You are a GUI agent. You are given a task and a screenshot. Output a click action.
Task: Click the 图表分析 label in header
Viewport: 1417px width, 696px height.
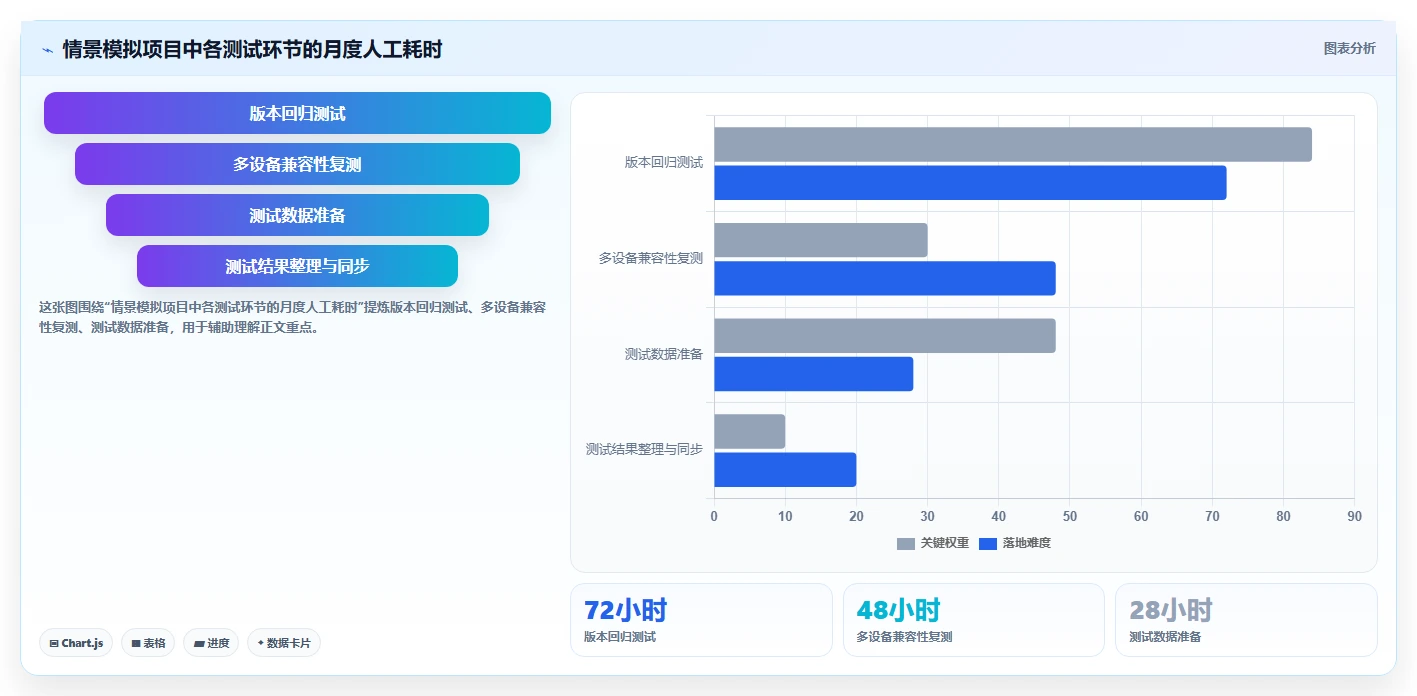tap(1349, 48)
